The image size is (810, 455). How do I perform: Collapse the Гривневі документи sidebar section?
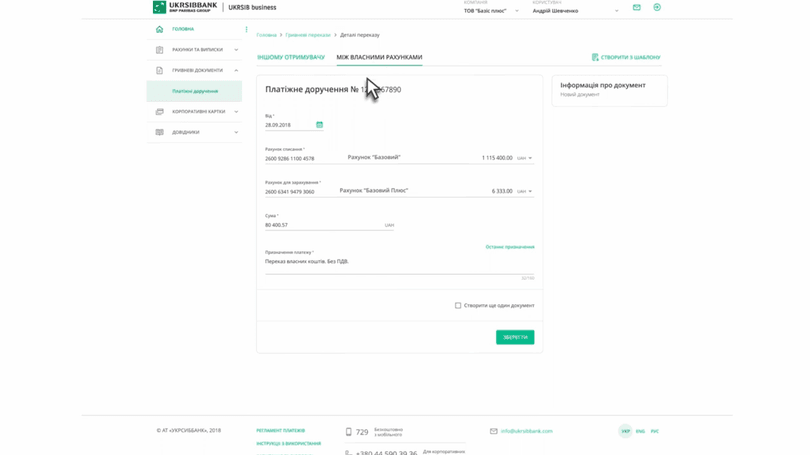(x=236, y=71)
